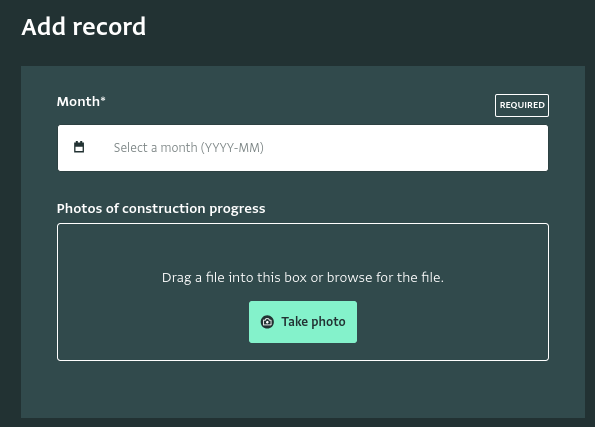
Task: Click the empty top area of the file drop box
Action: point(303,245)
